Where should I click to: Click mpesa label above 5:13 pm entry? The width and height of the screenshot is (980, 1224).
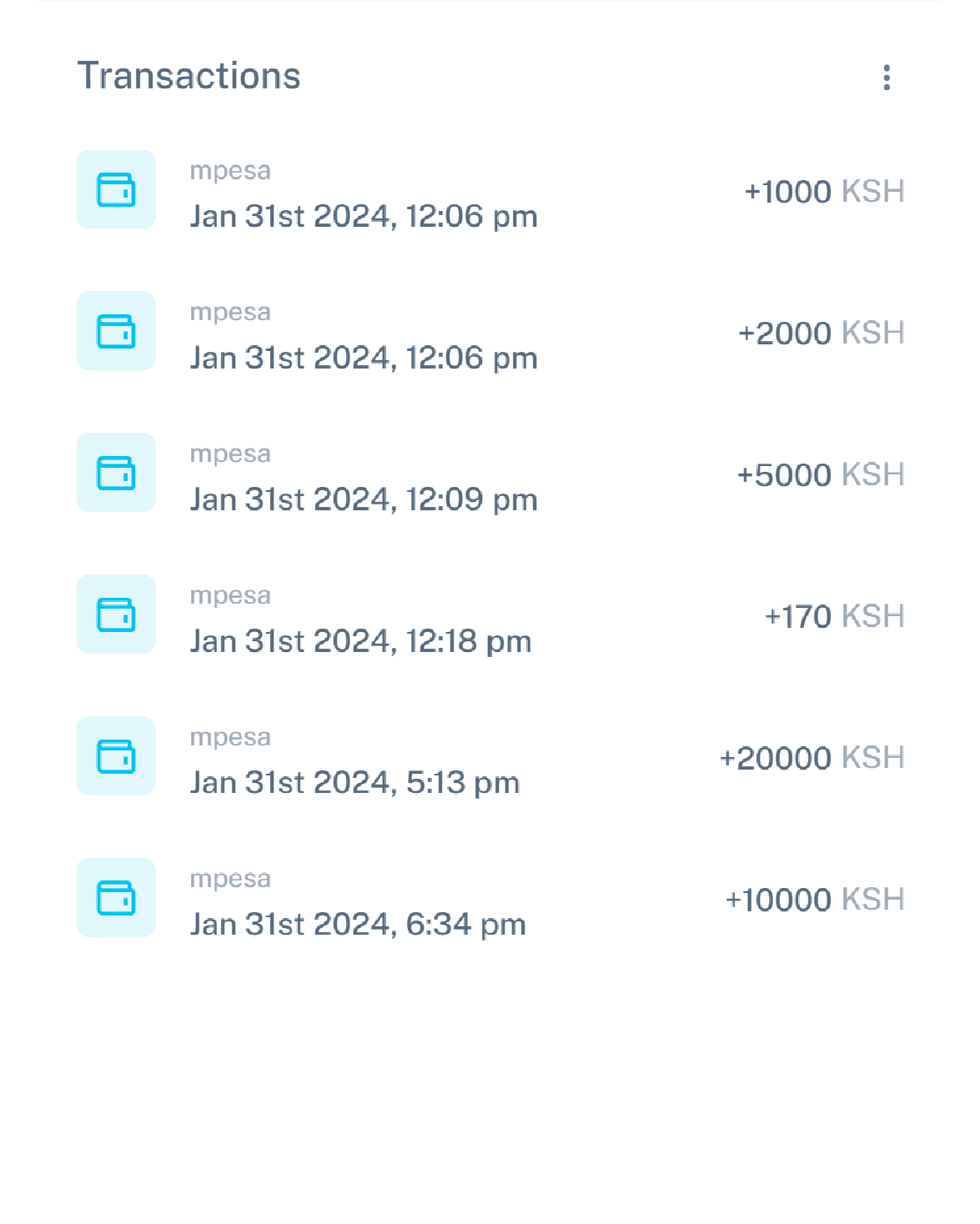[x=230, y=738]
